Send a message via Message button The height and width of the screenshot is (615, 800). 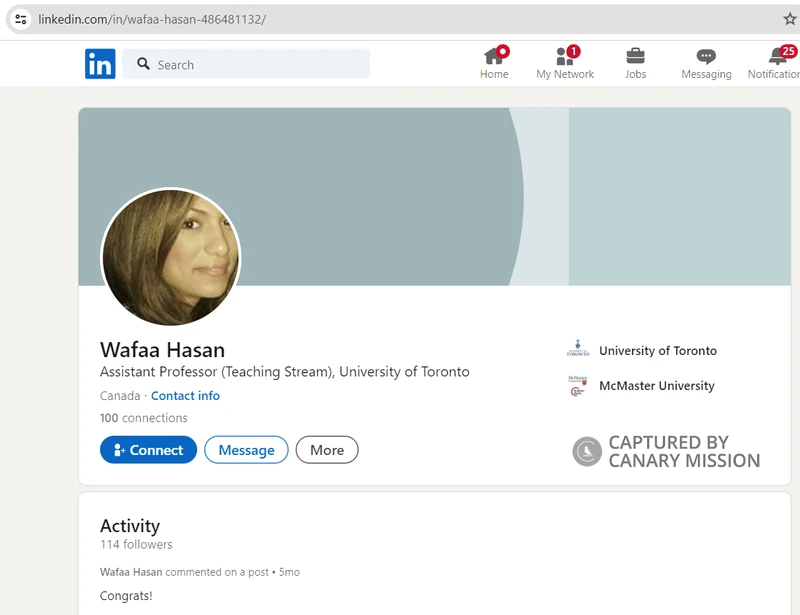click(246, 450)
